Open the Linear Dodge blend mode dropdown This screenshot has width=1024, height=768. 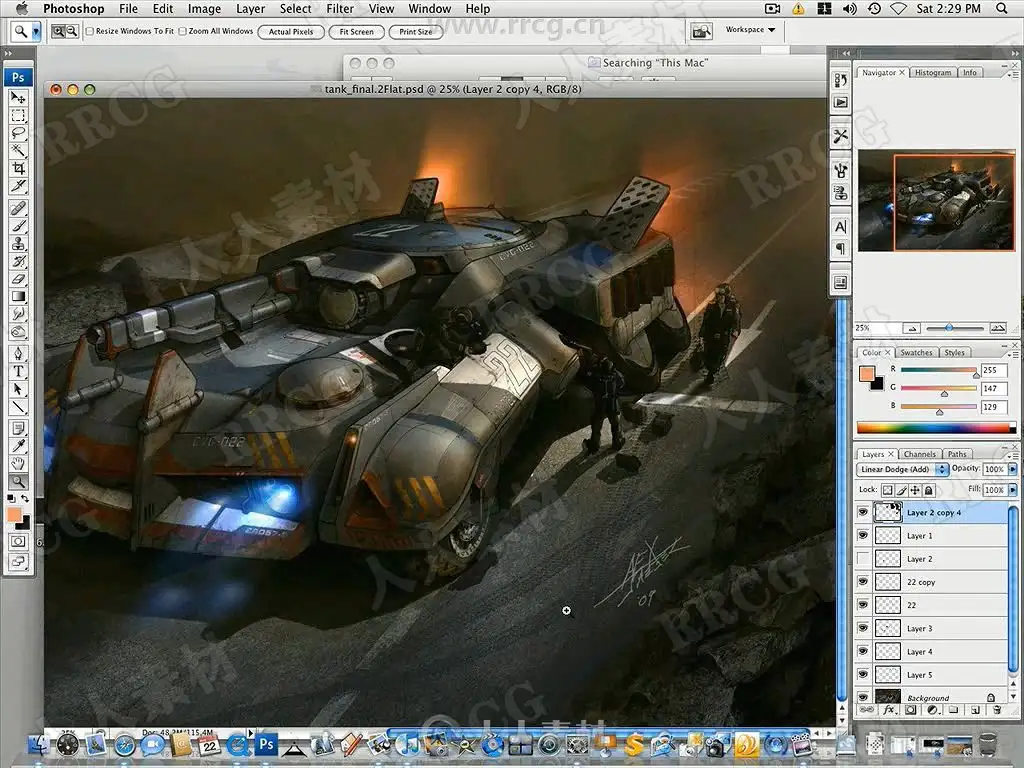(902, 469)
